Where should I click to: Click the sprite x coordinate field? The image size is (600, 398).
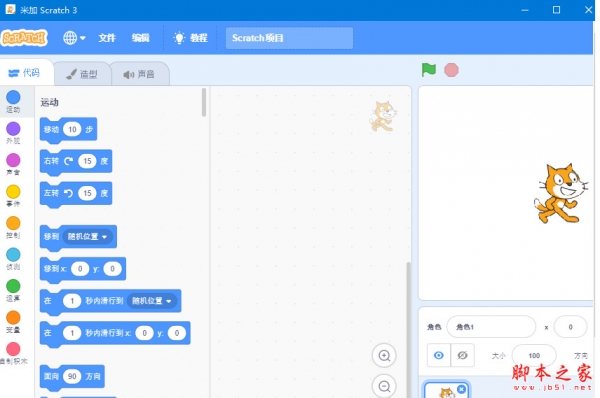570,327
